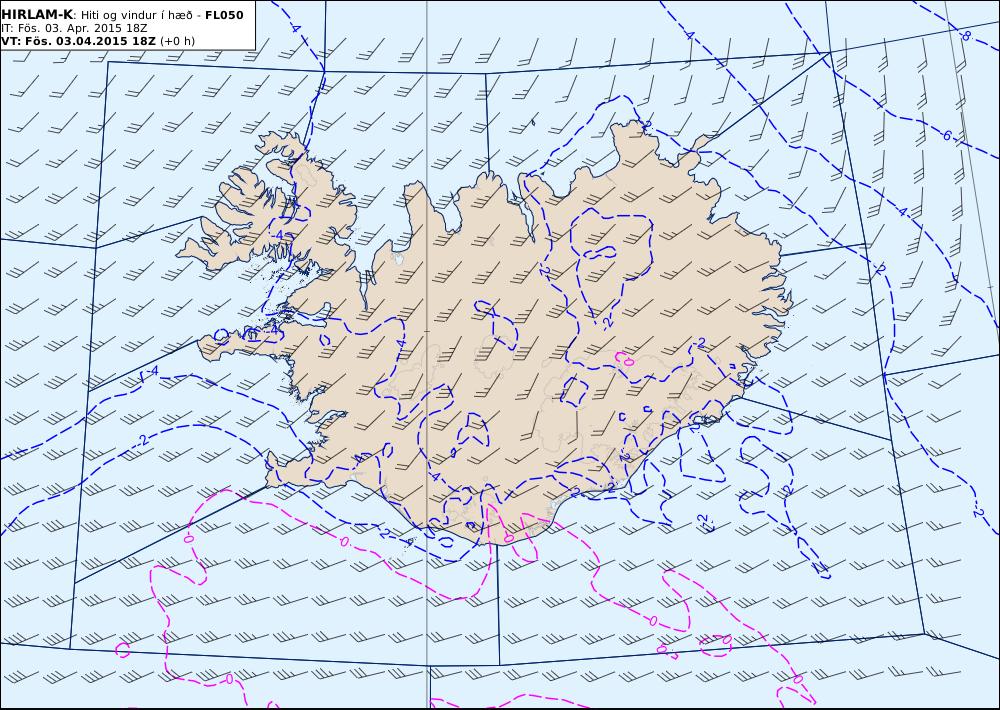Viewport: 1000px width, 710px height.
Task: Click the -8 isotherm contour label
Action: [966, 36]
